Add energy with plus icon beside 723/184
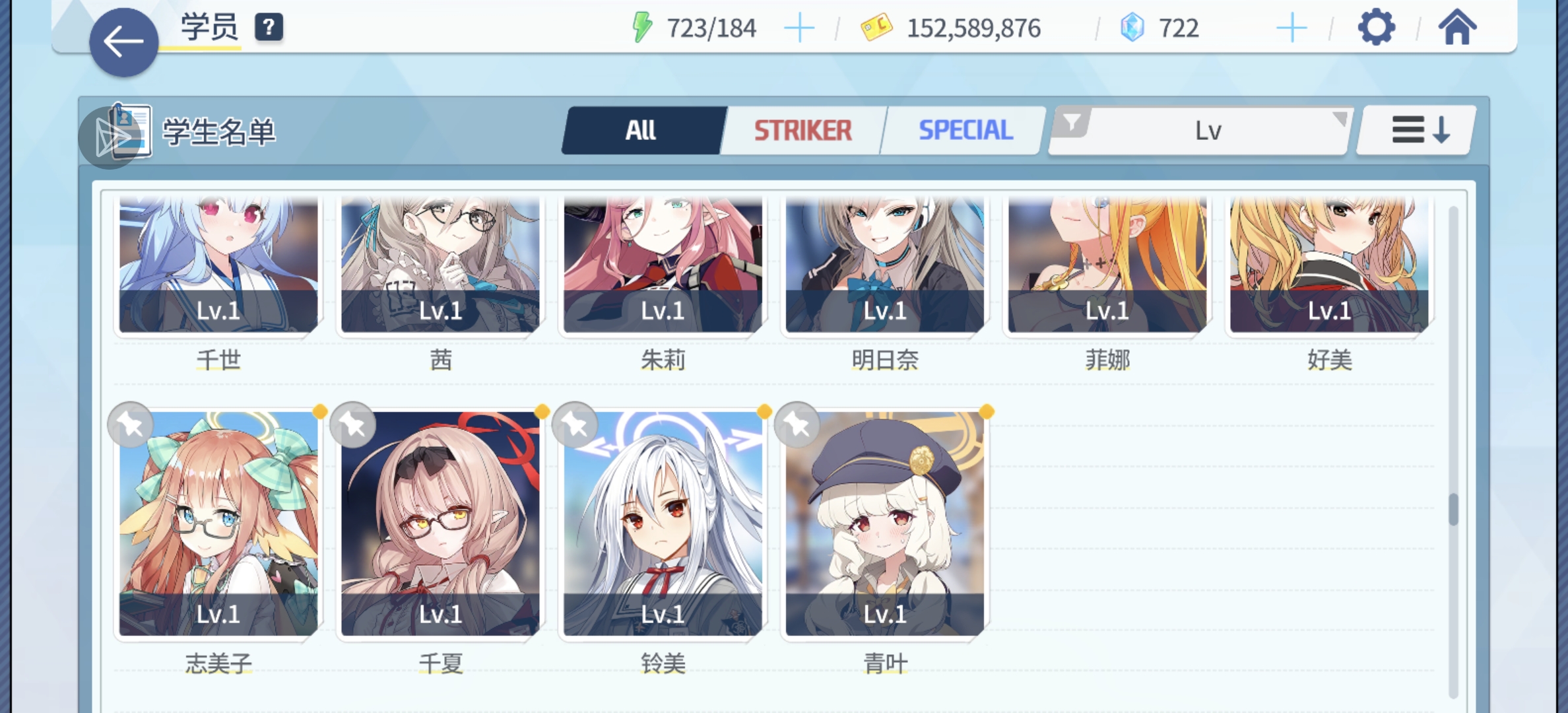Image resolution: width=1568 pixels, height=713 pixels. point(799,28)
